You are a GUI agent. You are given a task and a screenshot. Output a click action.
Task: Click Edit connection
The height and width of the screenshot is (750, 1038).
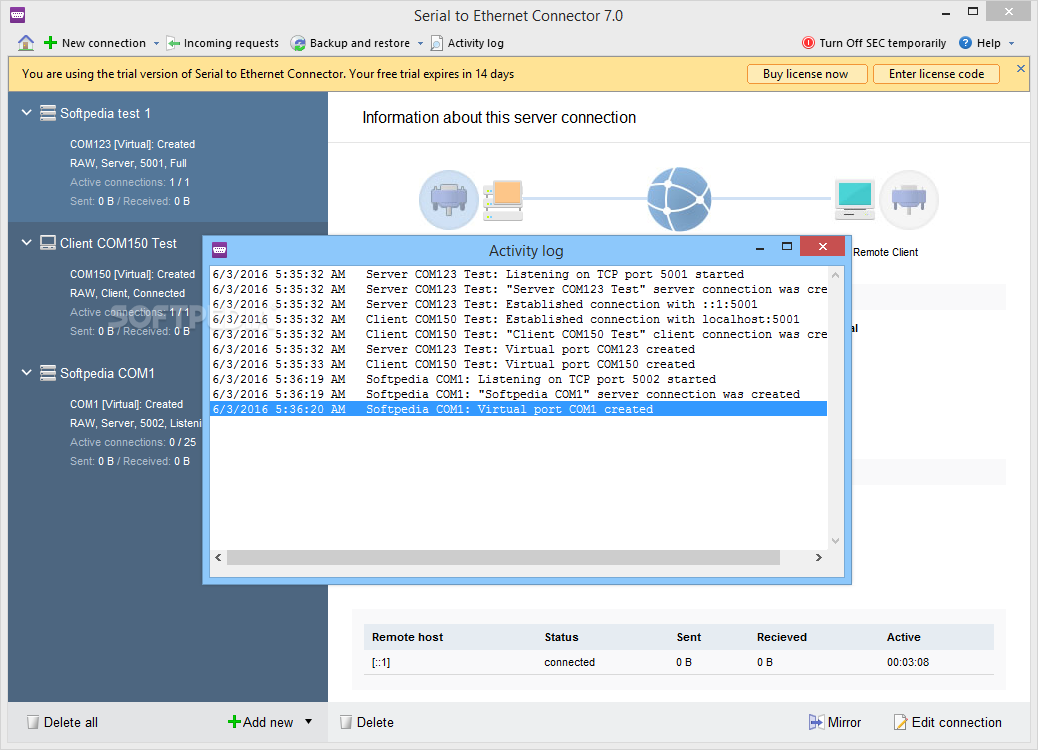point(947,722)
